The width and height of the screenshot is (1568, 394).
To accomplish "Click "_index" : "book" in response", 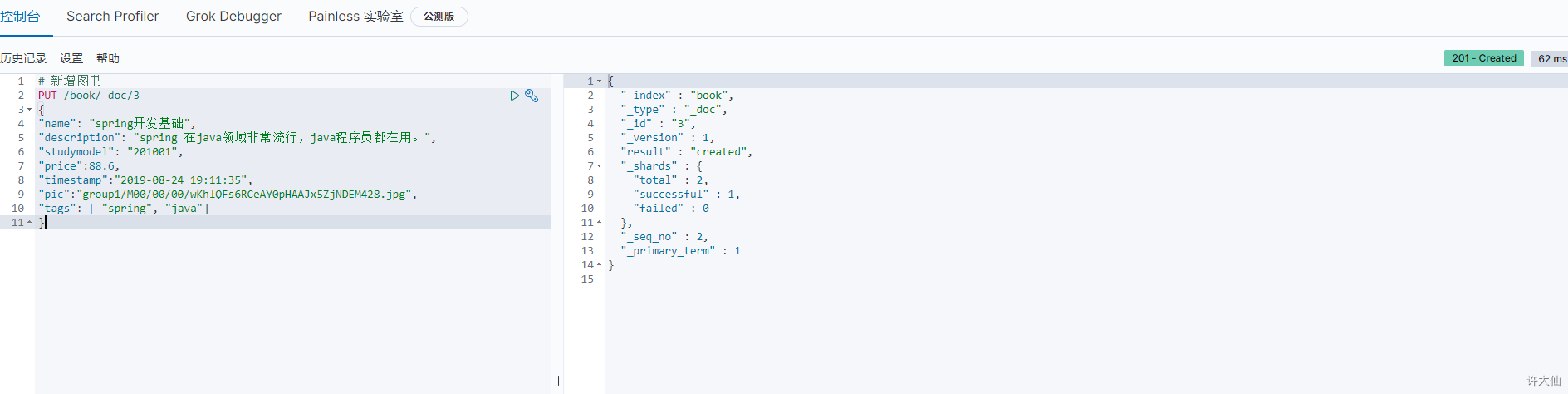I will point(677,96).
